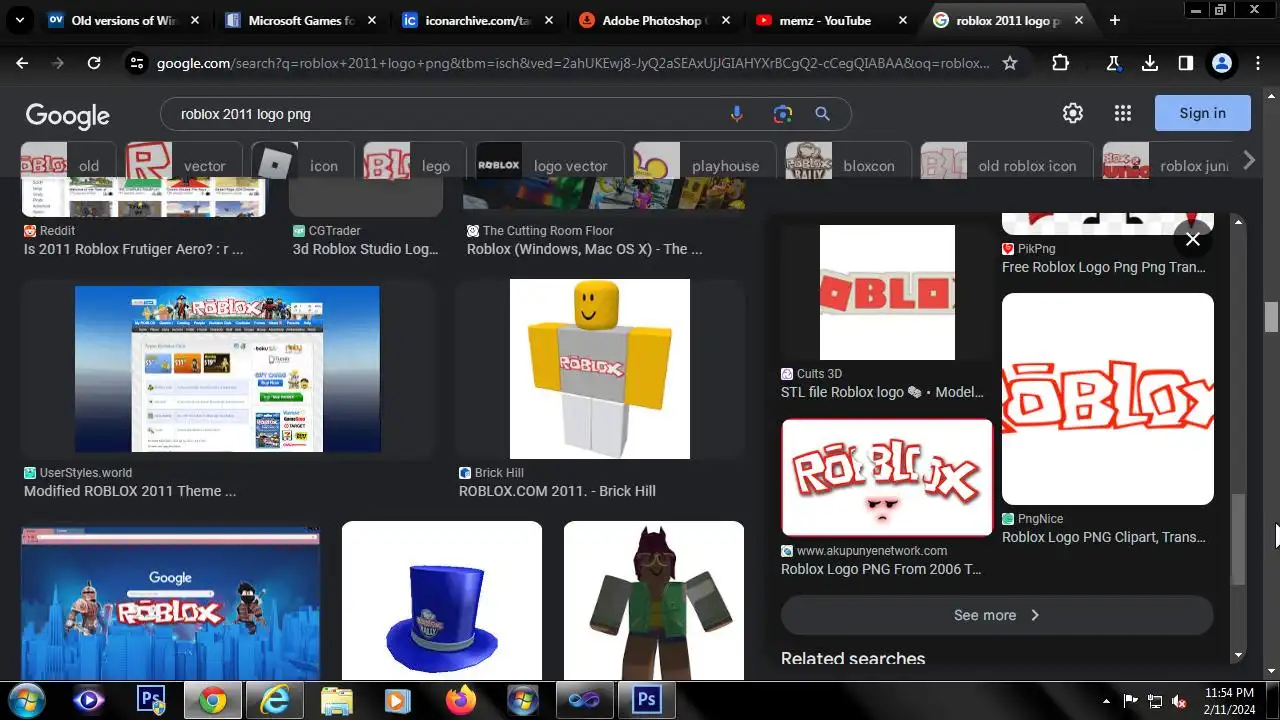Close the image preview side panel

coord(1192,239)
